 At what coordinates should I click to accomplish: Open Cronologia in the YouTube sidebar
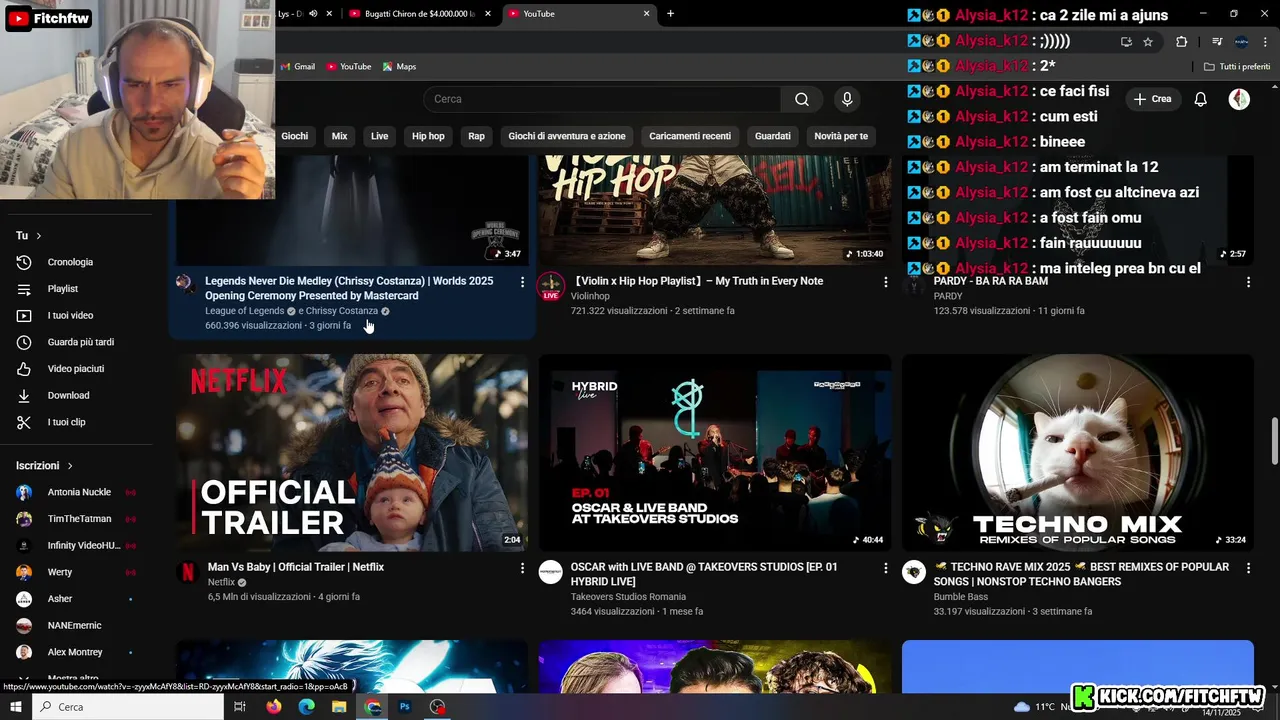[70, 262]
